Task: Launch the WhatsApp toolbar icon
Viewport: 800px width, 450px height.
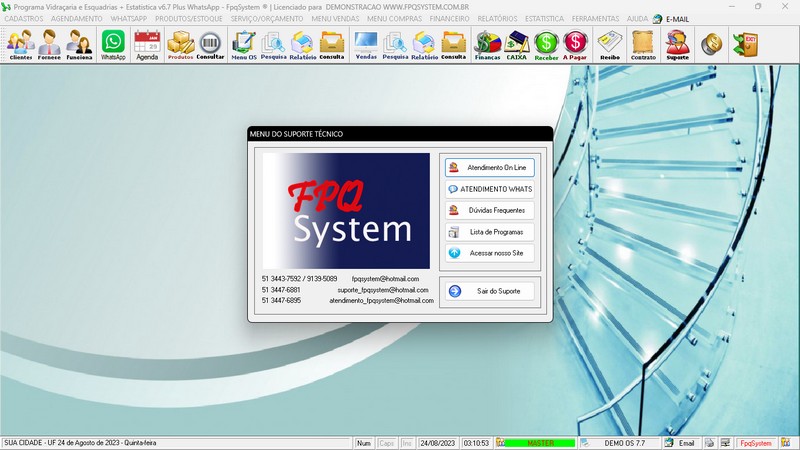Action: coord(113,45)
